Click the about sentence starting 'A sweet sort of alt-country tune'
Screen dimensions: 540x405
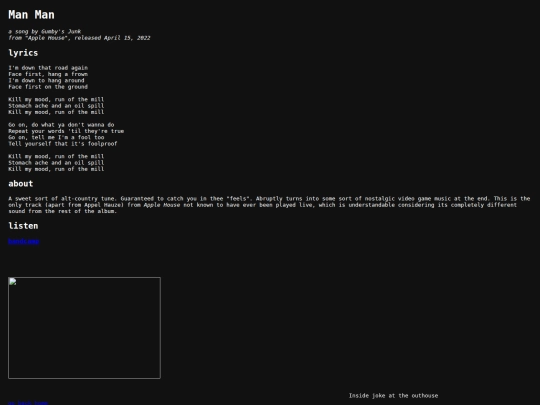(x=62, y=199)
